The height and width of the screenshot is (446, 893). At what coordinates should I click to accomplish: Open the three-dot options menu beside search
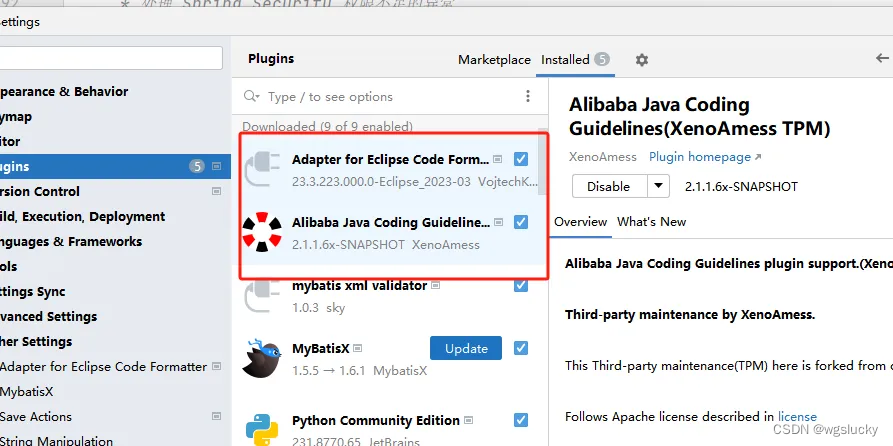click(528, 96)
